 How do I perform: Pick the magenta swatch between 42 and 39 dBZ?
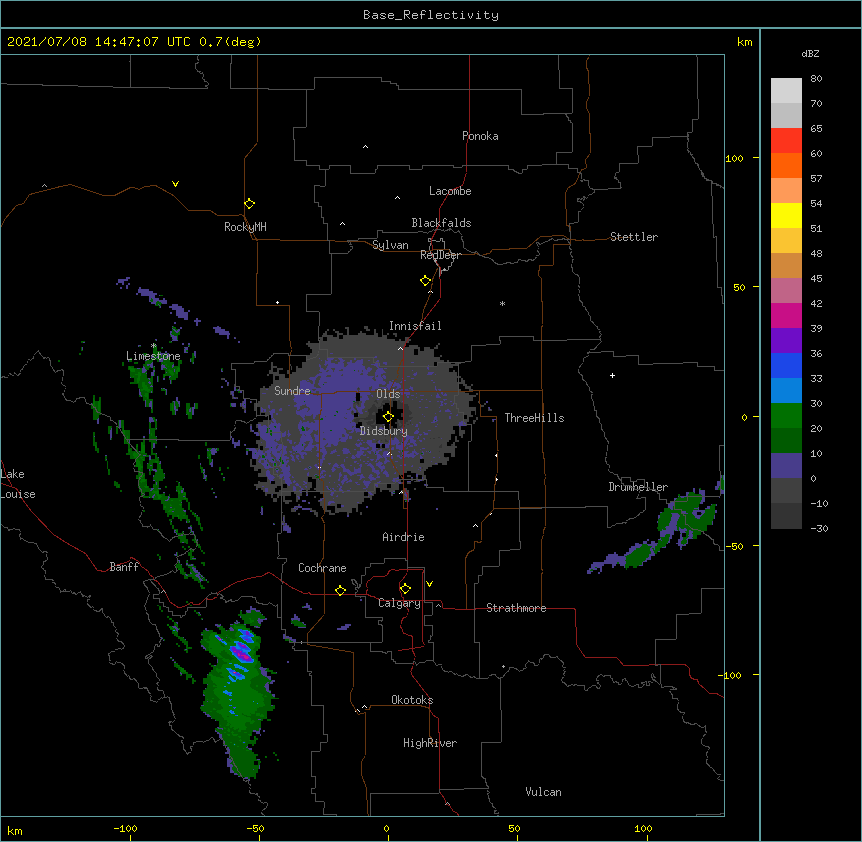point(786,315)
